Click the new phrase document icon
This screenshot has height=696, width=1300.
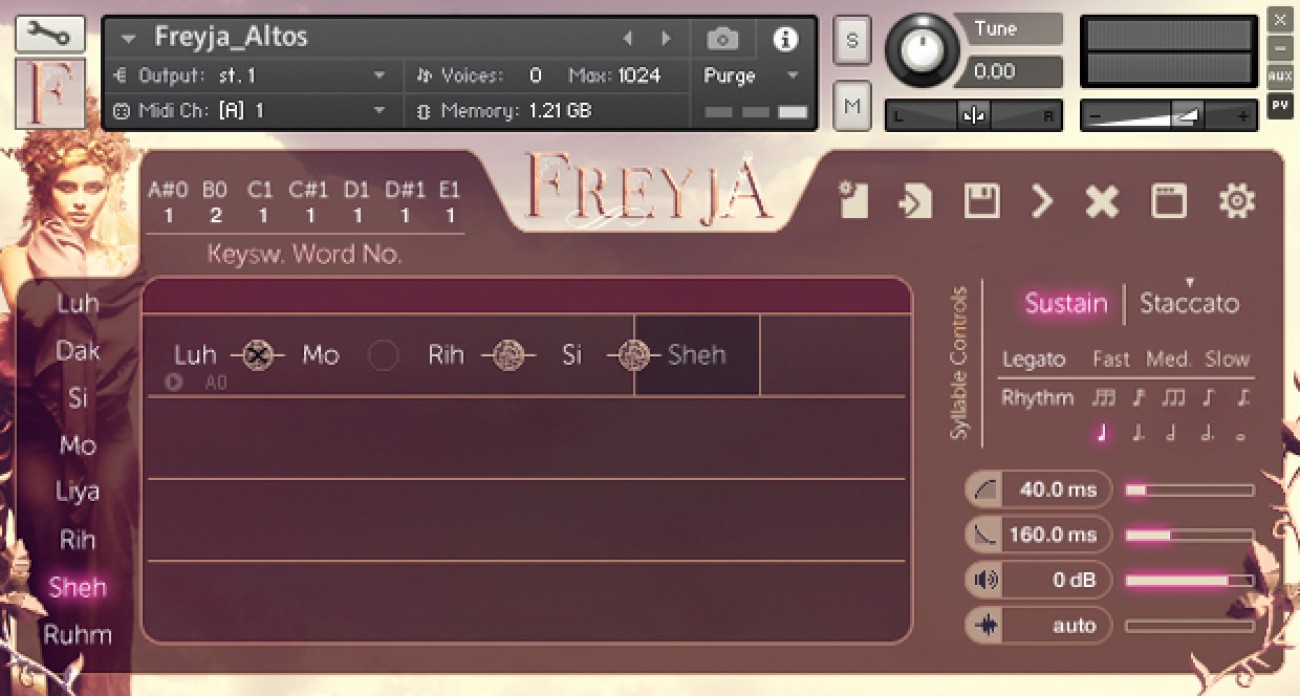[853, 201]
